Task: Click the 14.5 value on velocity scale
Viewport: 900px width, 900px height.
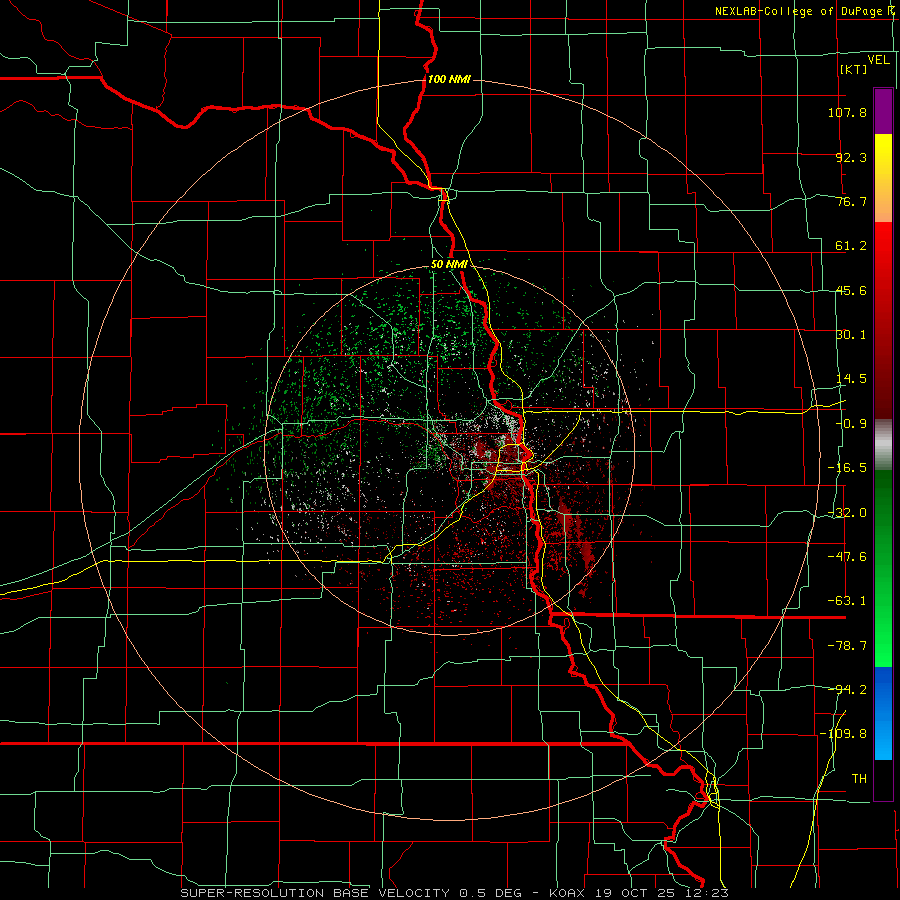Action: [851, 379]
